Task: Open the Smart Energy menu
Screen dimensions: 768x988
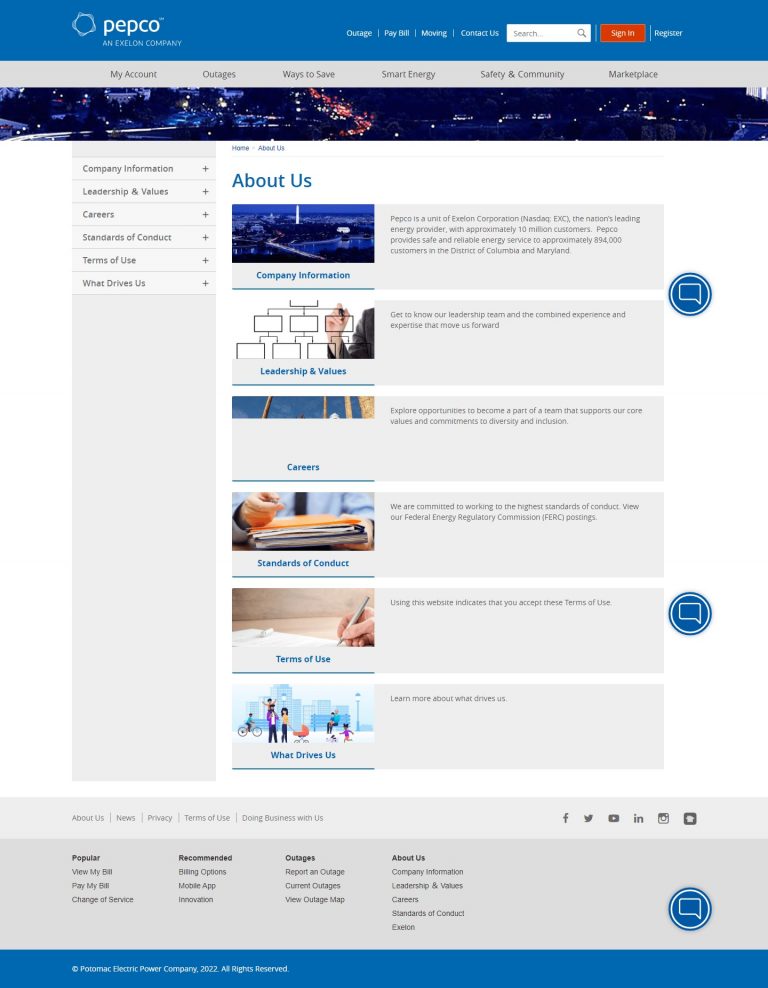Action: pos(408,74)
